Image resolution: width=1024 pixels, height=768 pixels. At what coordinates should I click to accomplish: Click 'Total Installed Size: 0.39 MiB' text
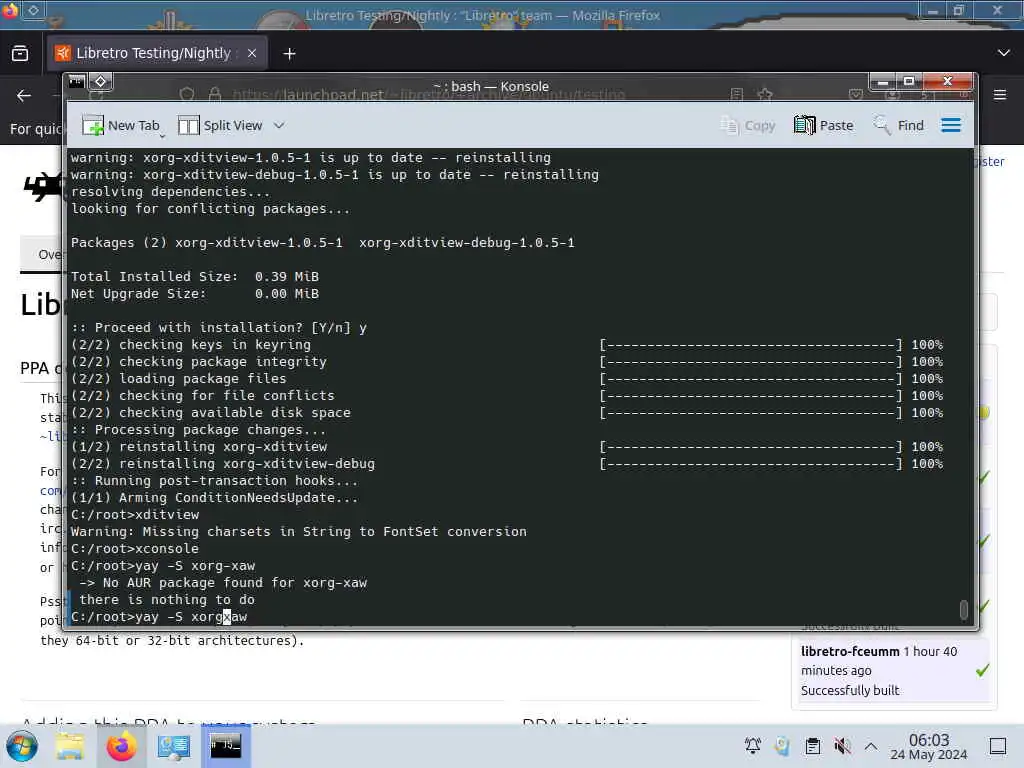[195, 277]
